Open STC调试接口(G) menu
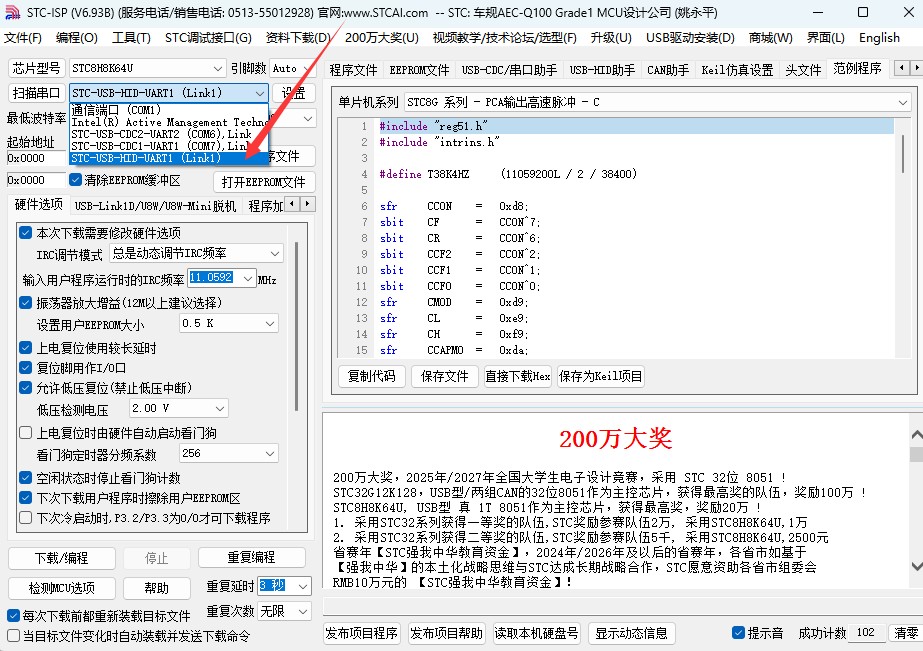The height and width of the screenshot is (651, 923). pyautogui.click(x=208, y=38)
